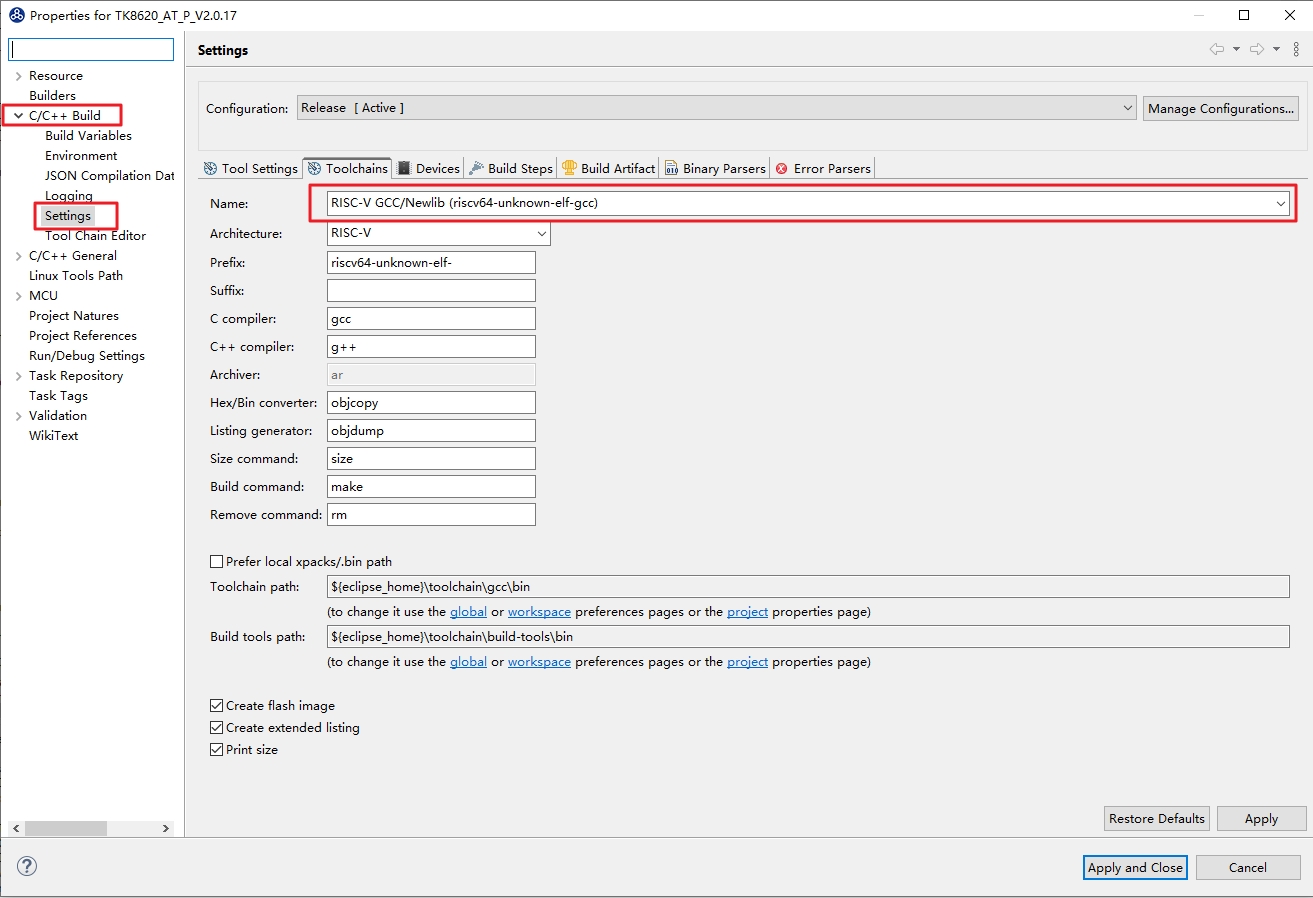Open the Error Parsers tab
This screenshot has height=898, width=1313.
coord(823,168)
